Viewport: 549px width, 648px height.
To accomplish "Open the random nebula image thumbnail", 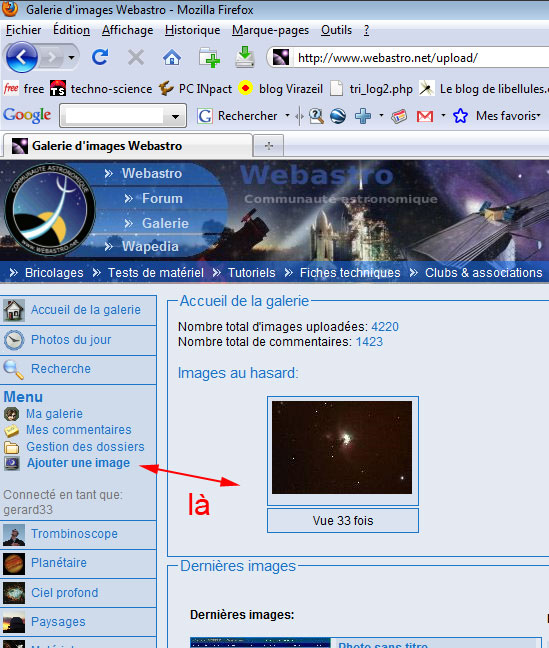I will (x=342, y=447).
